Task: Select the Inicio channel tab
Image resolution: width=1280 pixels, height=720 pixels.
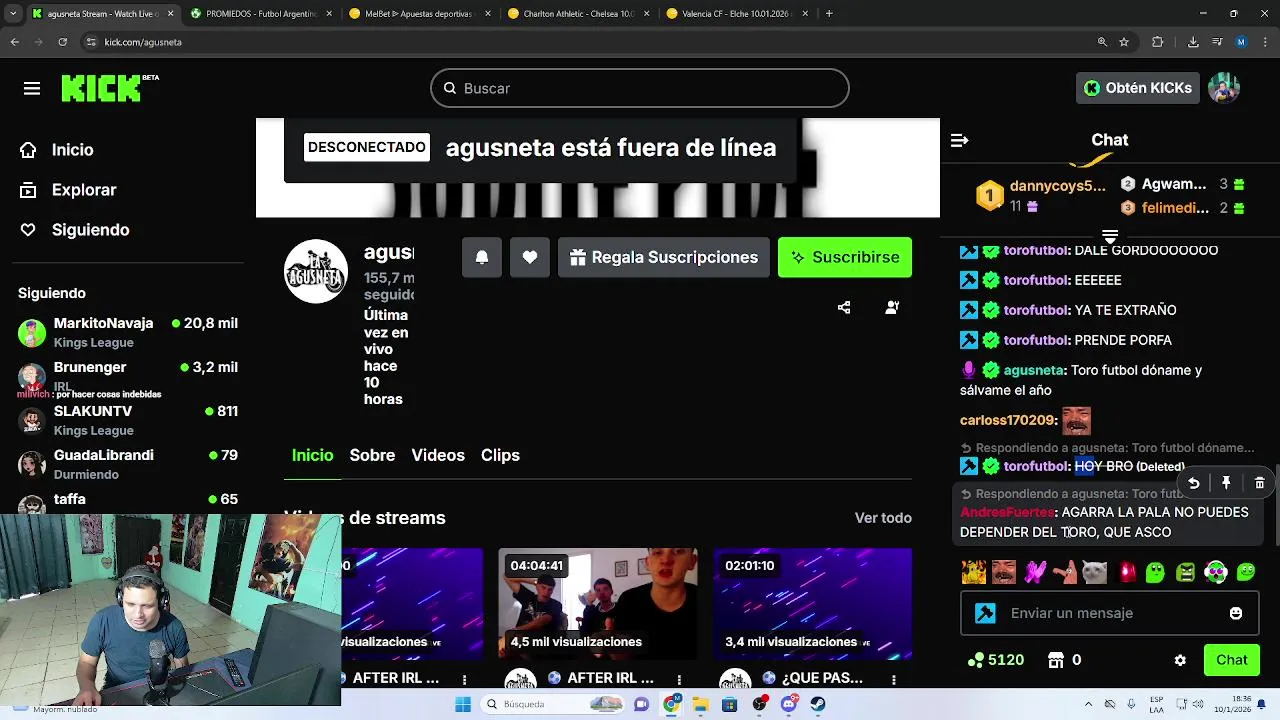Action: tap(312, 455)
